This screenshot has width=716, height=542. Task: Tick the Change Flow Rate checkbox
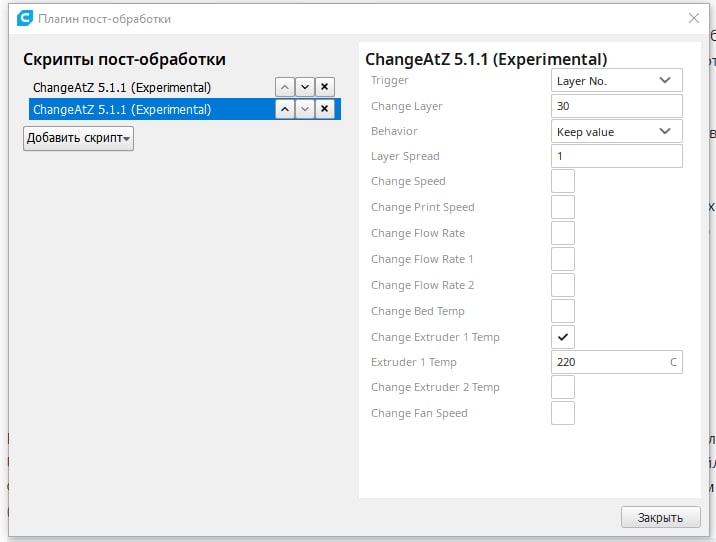coord(563,233)
